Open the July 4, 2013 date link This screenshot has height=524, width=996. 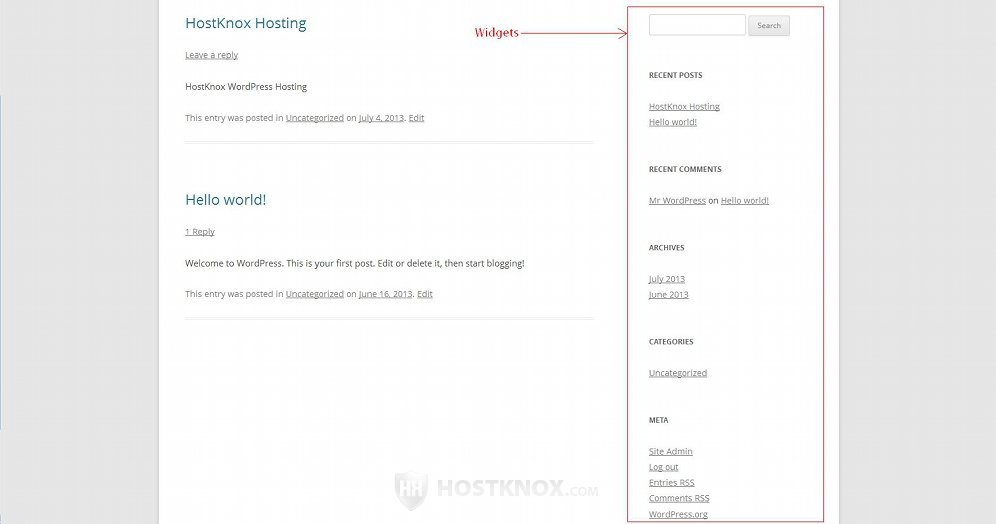381,118
